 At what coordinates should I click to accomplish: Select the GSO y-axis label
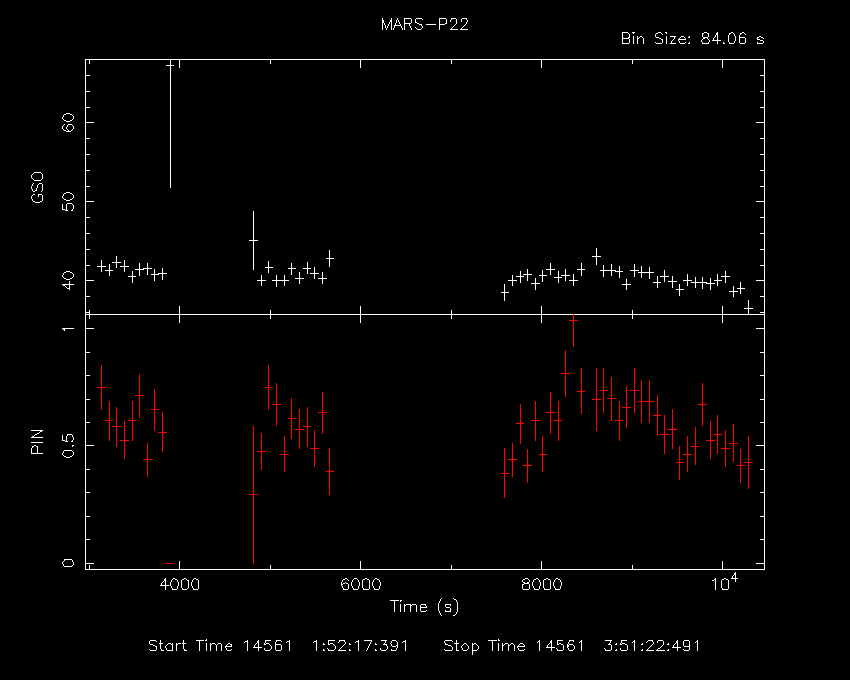pyautogui.click(x=37, y=188)
